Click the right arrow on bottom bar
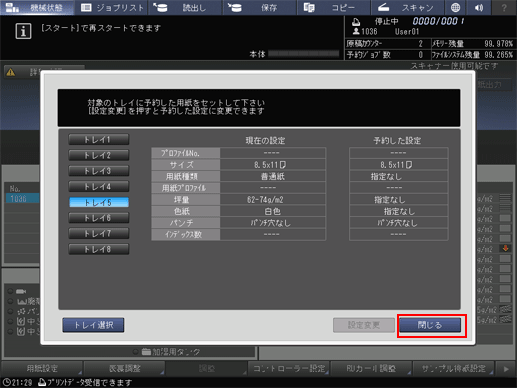Viewport: 517px width, 388px height. pos(506,369)
